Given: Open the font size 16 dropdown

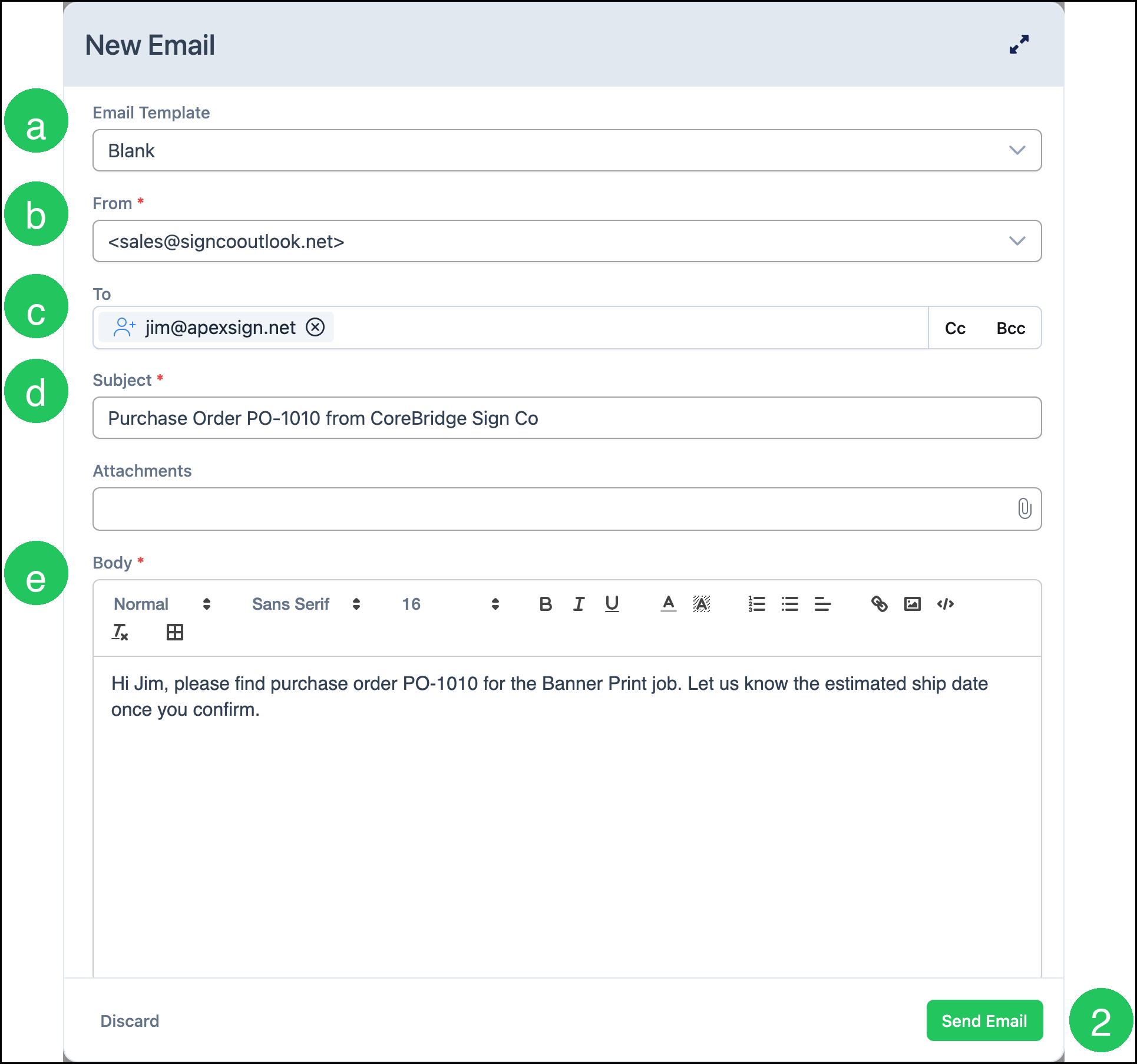Looking at the screenshot, I should click(x=451, y=604).
